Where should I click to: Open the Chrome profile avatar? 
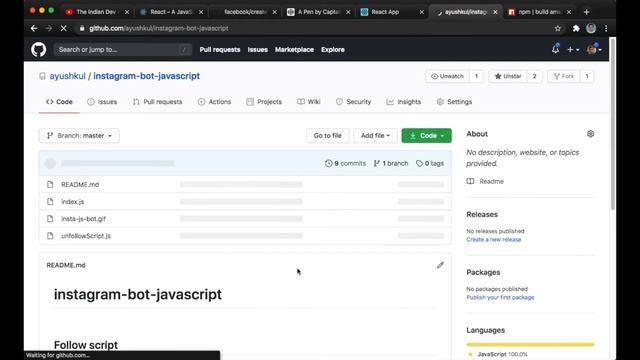tap(591, 28)
